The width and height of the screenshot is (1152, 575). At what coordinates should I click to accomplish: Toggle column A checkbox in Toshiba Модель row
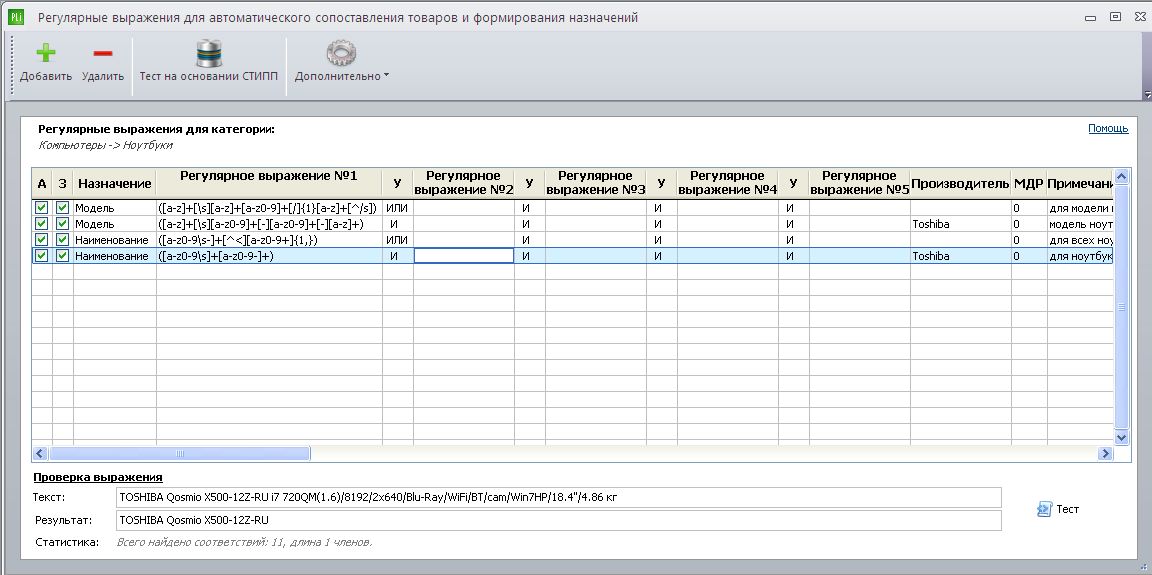(x=42, y=224)
